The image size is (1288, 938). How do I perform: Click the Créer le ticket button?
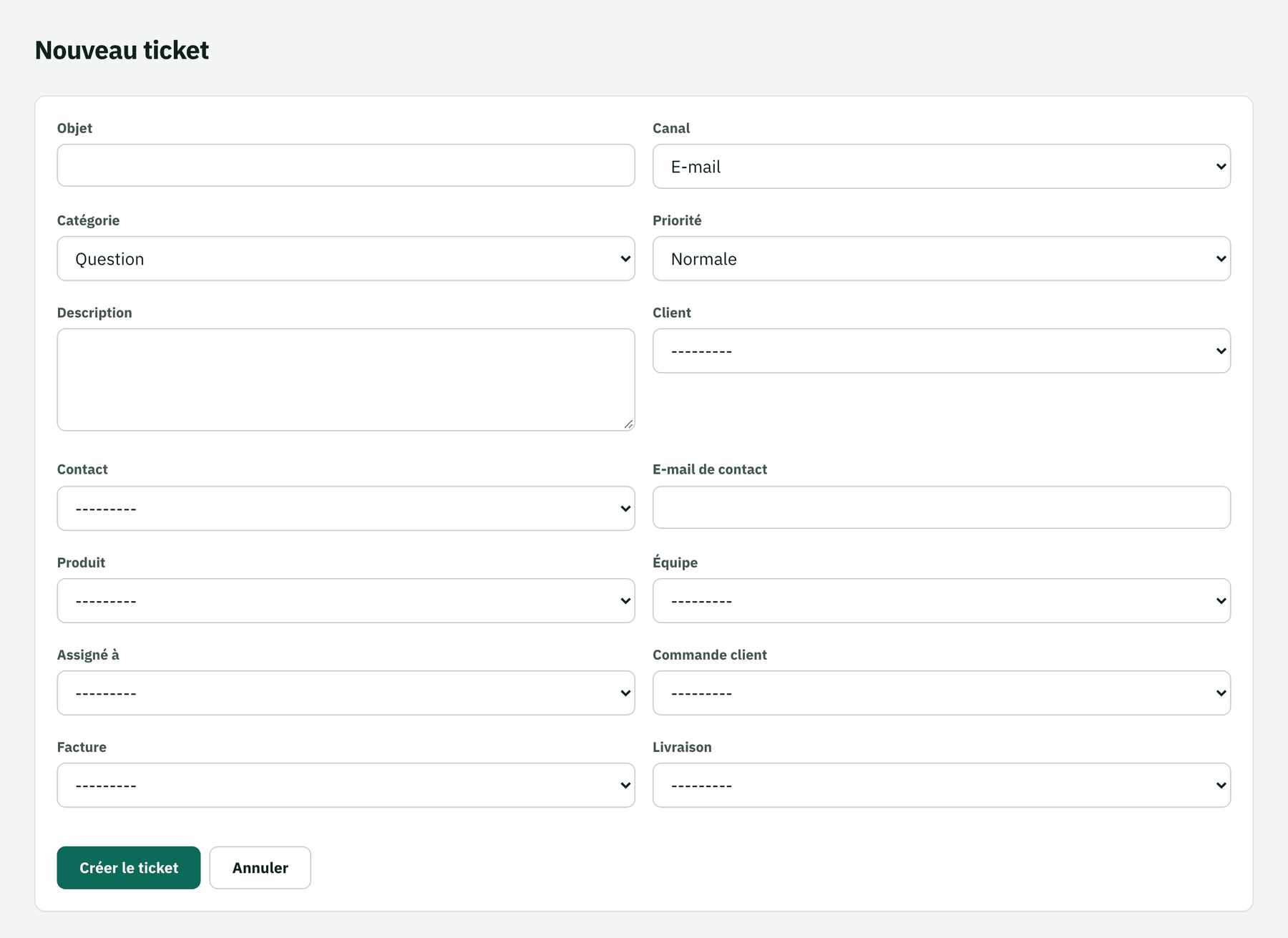(129, 868)
